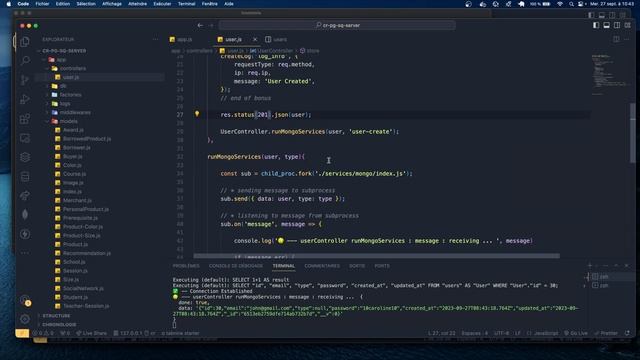Toggle the bottom panel layout button

click(x=607, y=25)
